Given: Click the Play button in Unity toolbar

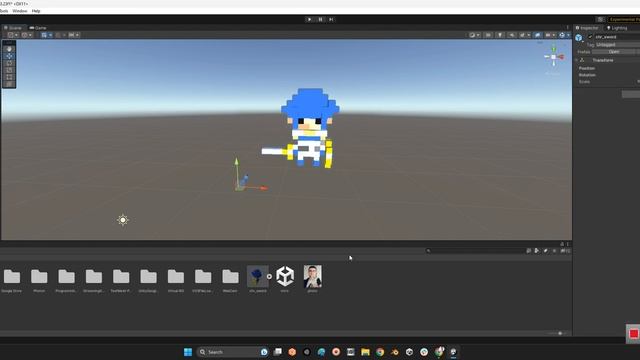Looking at the screenshot, I should (309, 19).
